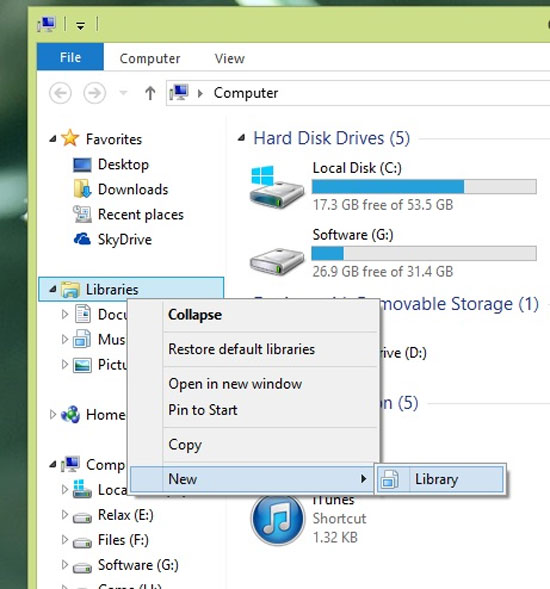Choose Pin to Start
The width and height of the screenshot is (550, 589).
coord(254,409)
